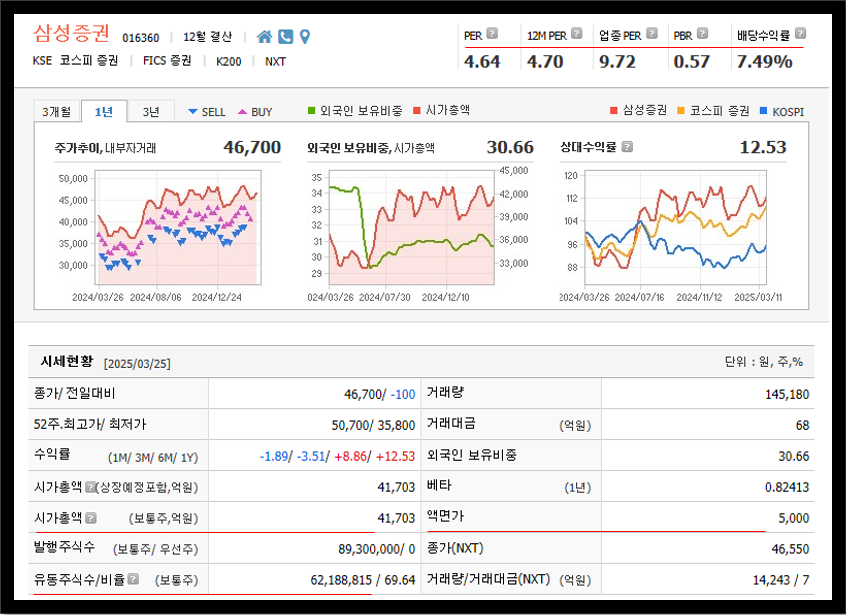Click blue KOSPI legend swatch

[x=763, y=111]
